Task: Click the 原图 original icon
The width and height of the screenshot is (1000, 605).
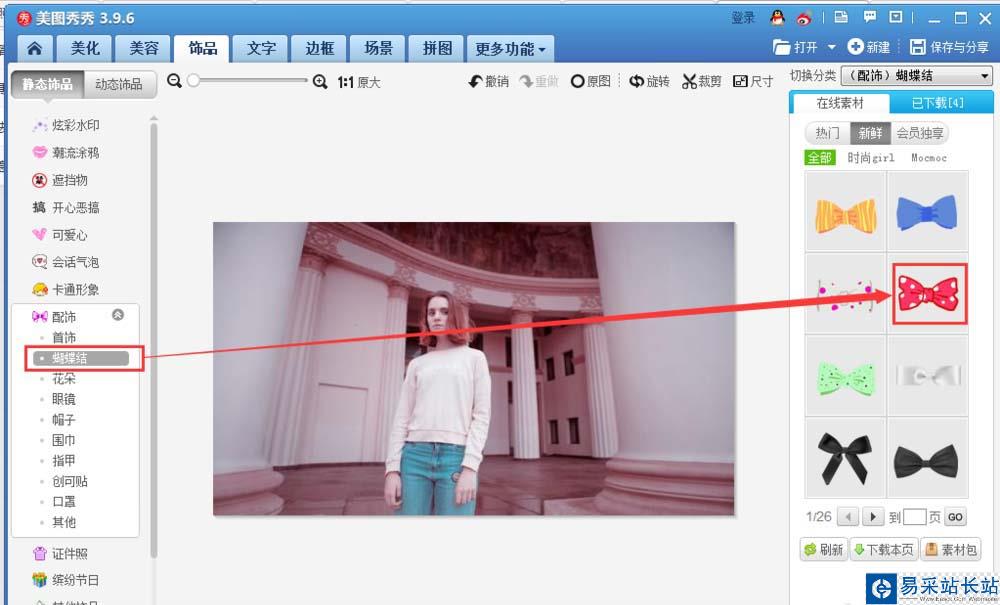Action: click(x=577, y=82)
